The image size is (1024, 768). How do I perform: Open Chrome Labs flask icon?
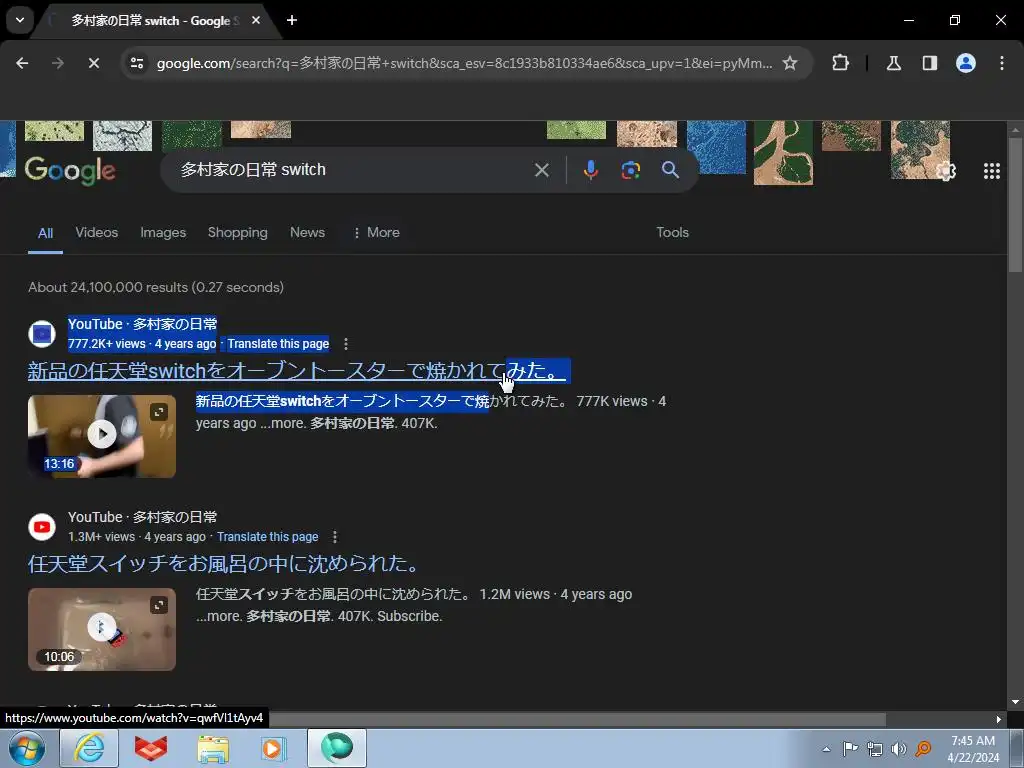(x=893, y=63)
